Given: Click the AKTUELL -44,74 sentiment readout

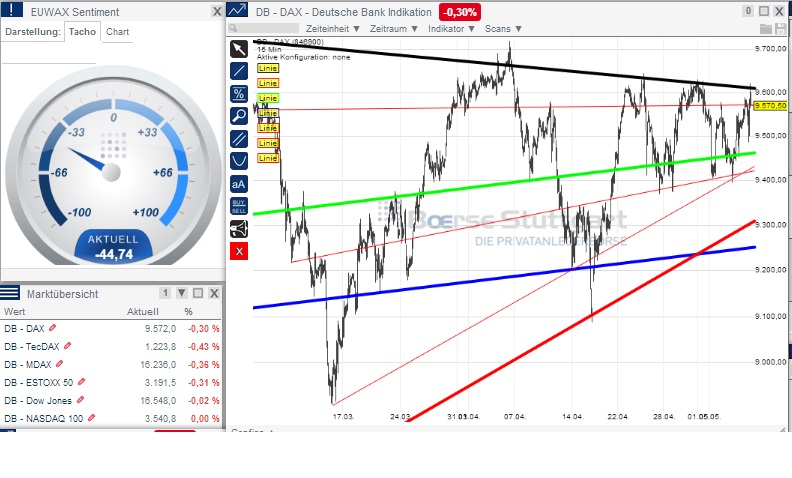Looking at the screenshot, I should [114, 247].
